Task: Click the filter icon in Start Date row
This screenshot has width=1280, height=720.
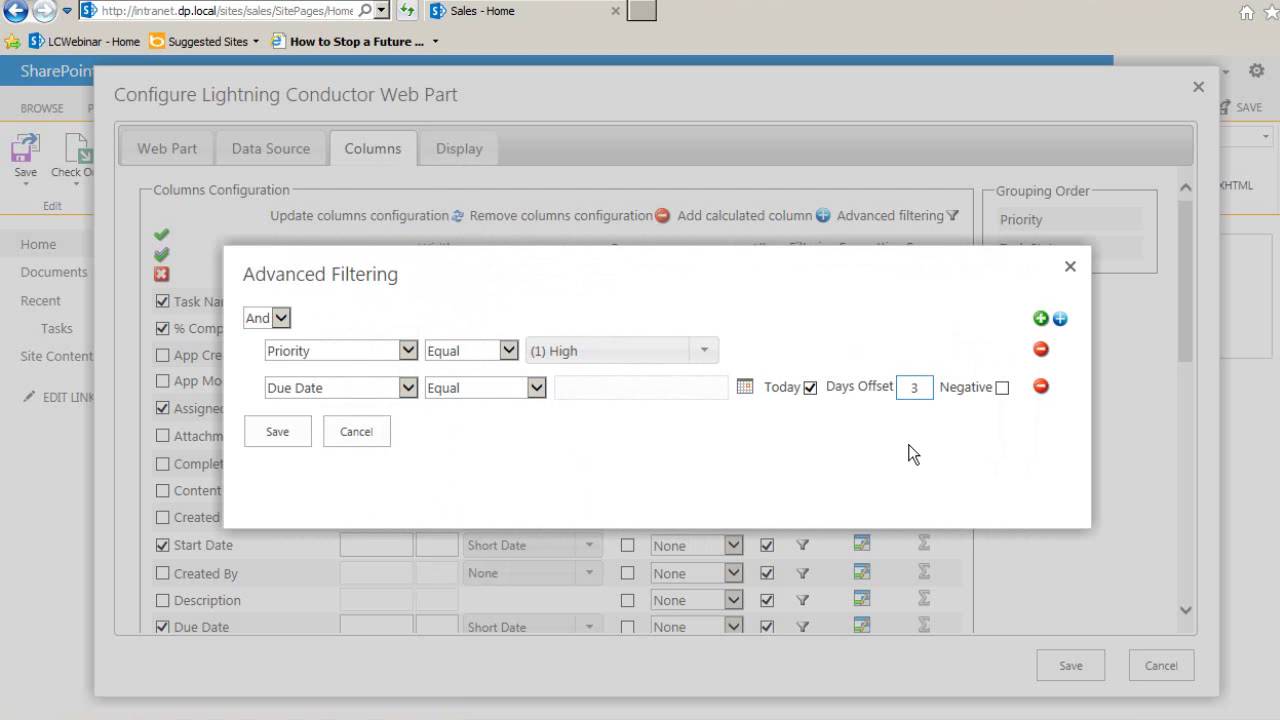Action: point(802,545)
